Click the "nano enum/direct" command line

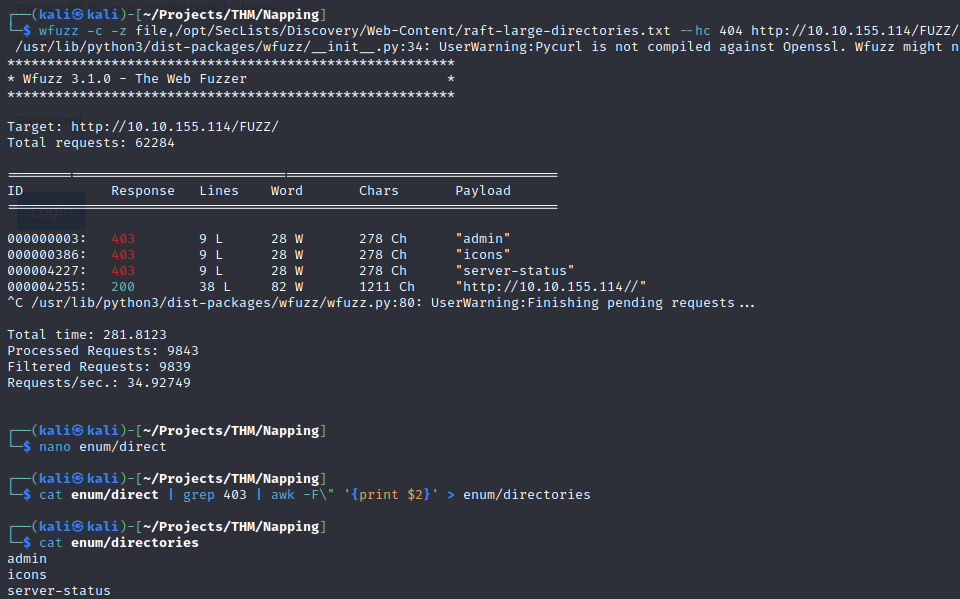pos(103,447)
